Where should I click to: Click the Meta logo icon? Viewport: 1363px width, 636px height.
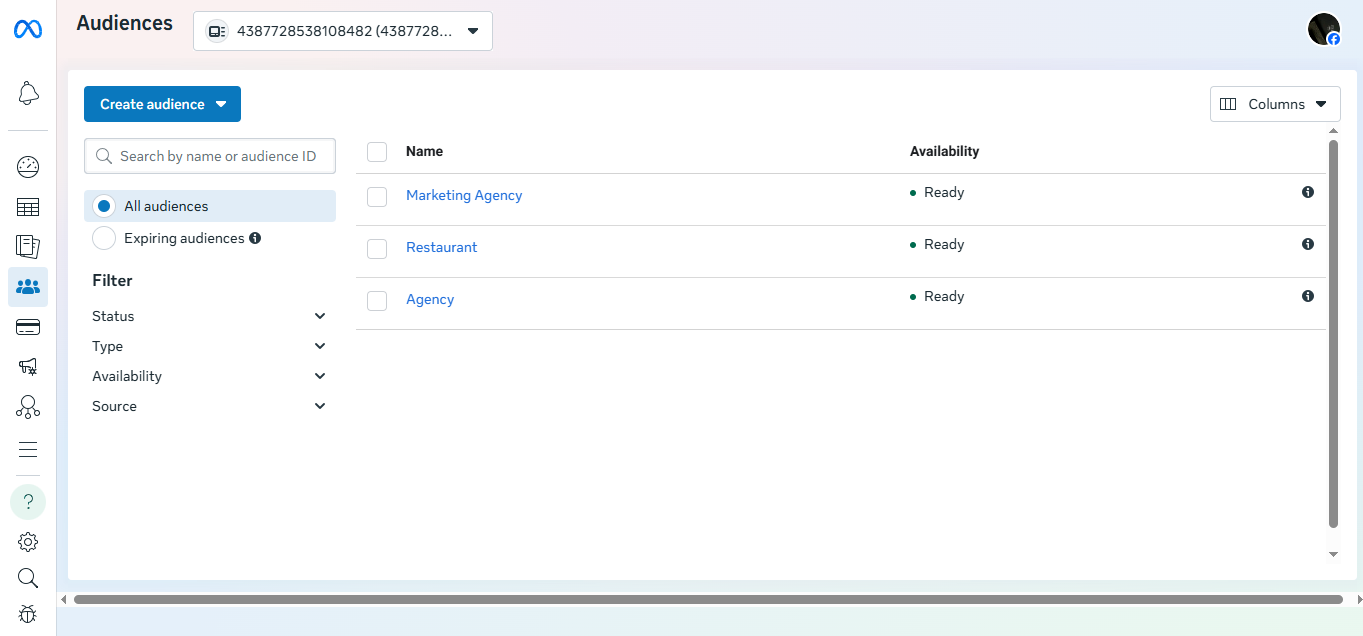click(28, 30)
